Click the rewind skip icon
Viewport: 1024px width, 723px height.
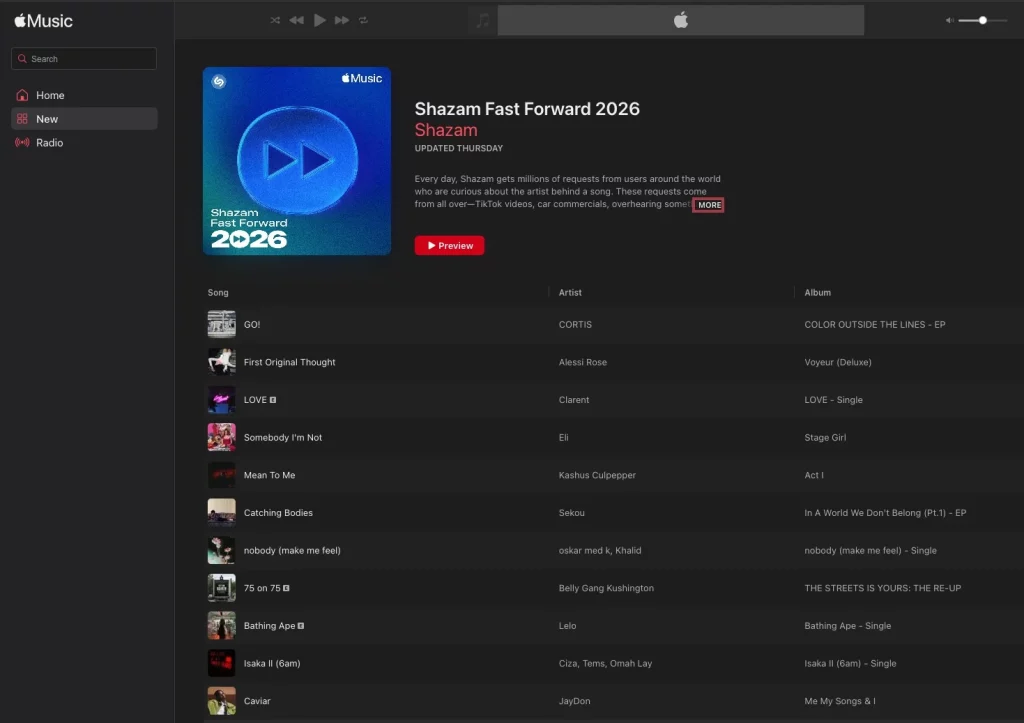[296, 19]
